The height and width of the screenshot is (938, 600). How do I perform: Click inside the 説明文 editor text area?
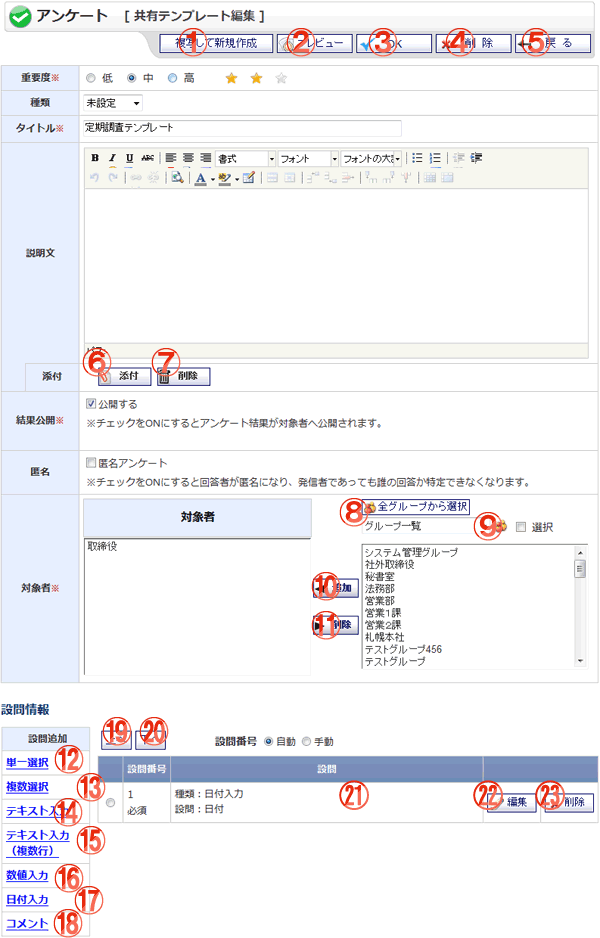336,266
